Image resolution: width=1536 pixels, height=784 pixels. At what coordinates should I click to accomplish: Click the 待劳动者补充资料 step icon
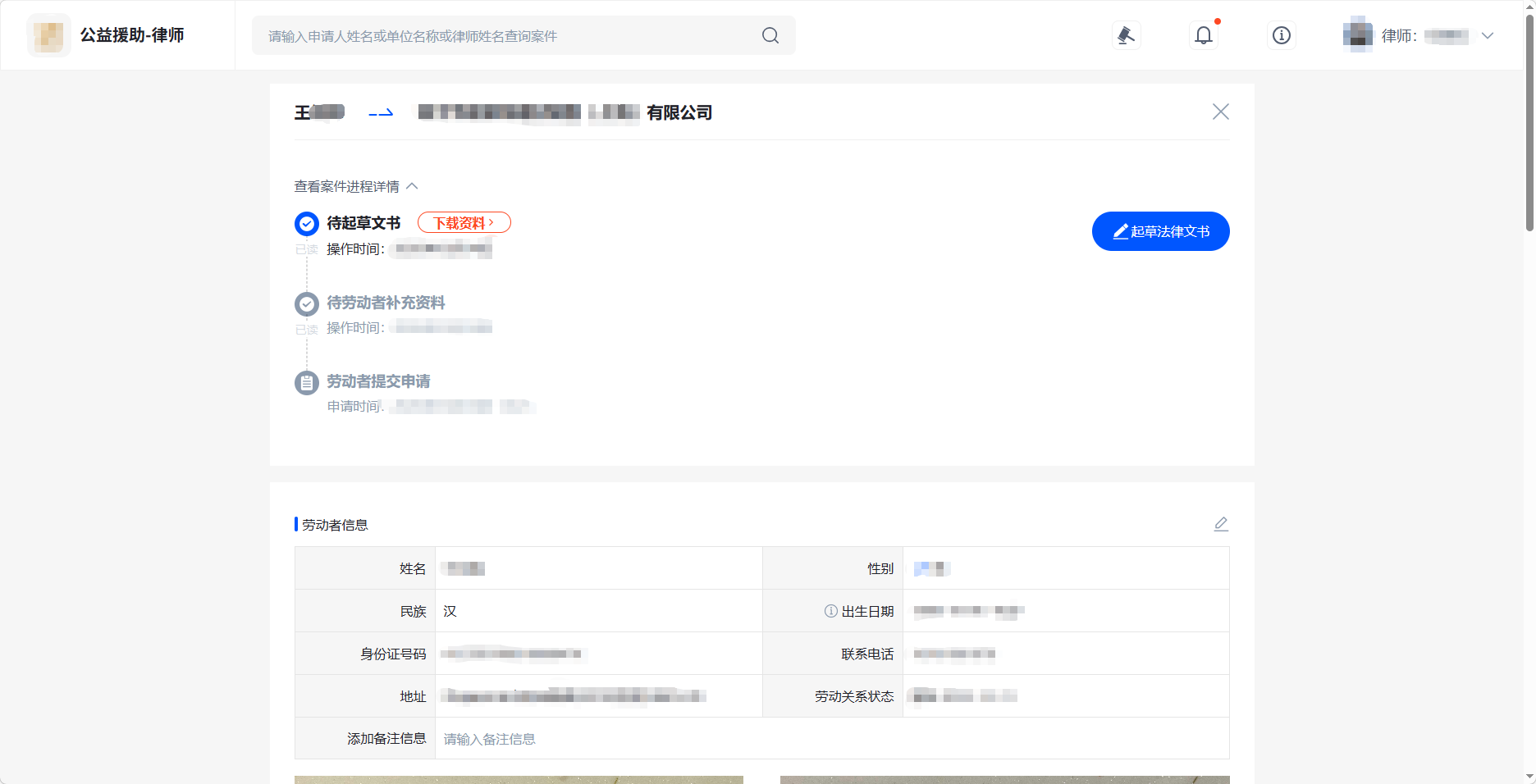(x=306, y=303)
